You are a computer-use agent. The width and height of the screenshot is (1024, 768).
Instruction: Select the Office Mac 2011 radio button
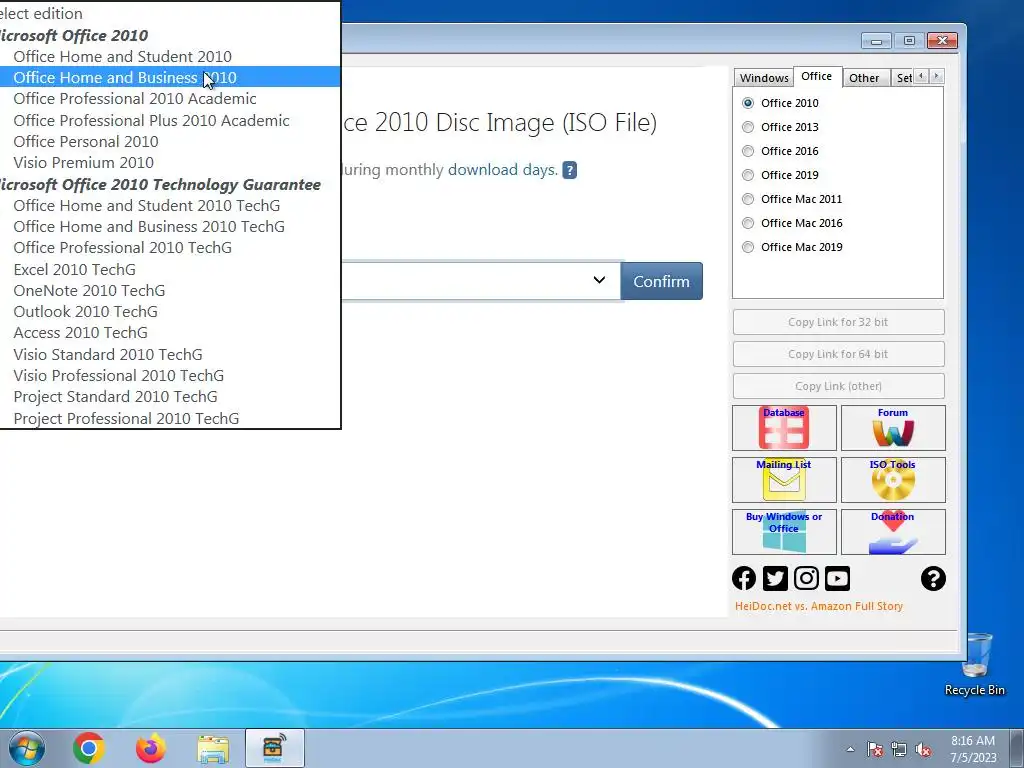click(748, 199)
